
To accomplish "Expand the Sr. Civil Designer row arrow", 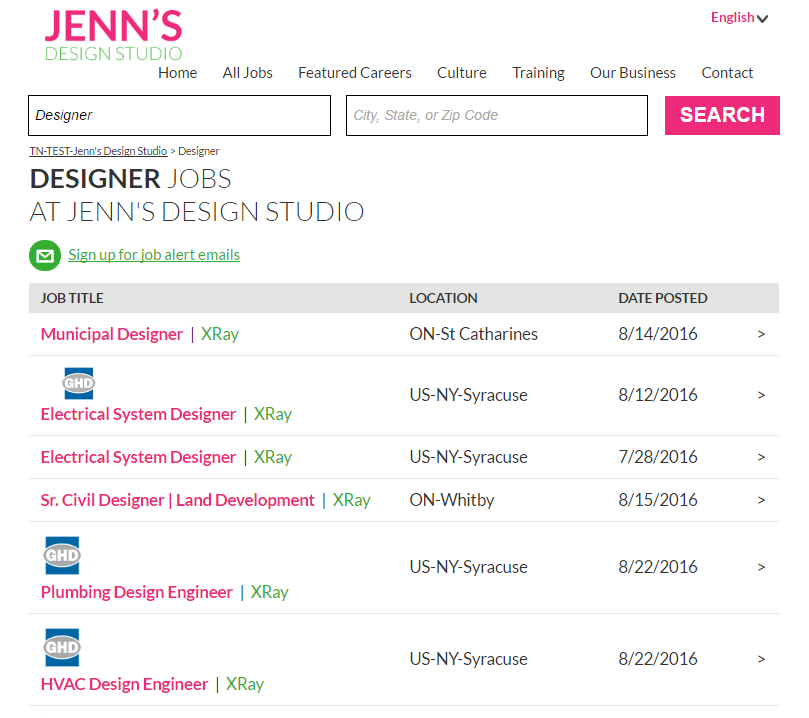I will (761, 500).
